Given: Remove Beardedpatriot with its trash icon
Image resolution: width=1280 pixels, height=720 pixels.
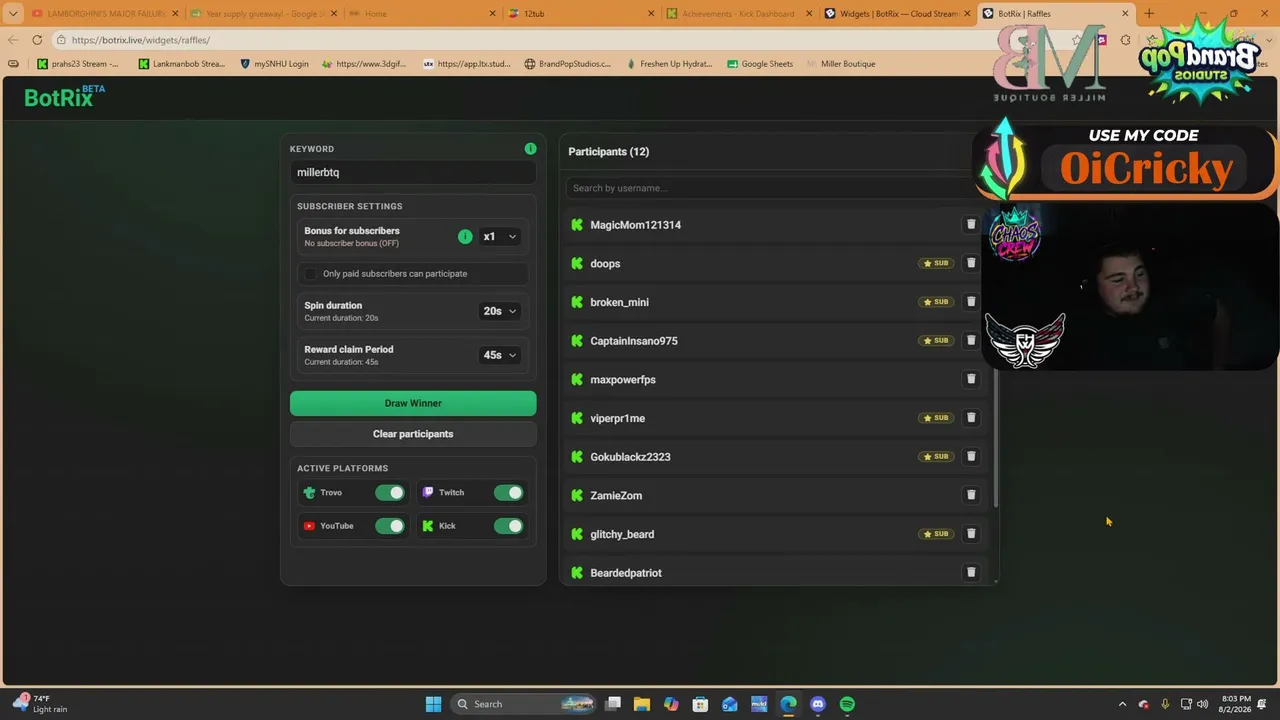Looking at the screenshot, I should (970, 573).
